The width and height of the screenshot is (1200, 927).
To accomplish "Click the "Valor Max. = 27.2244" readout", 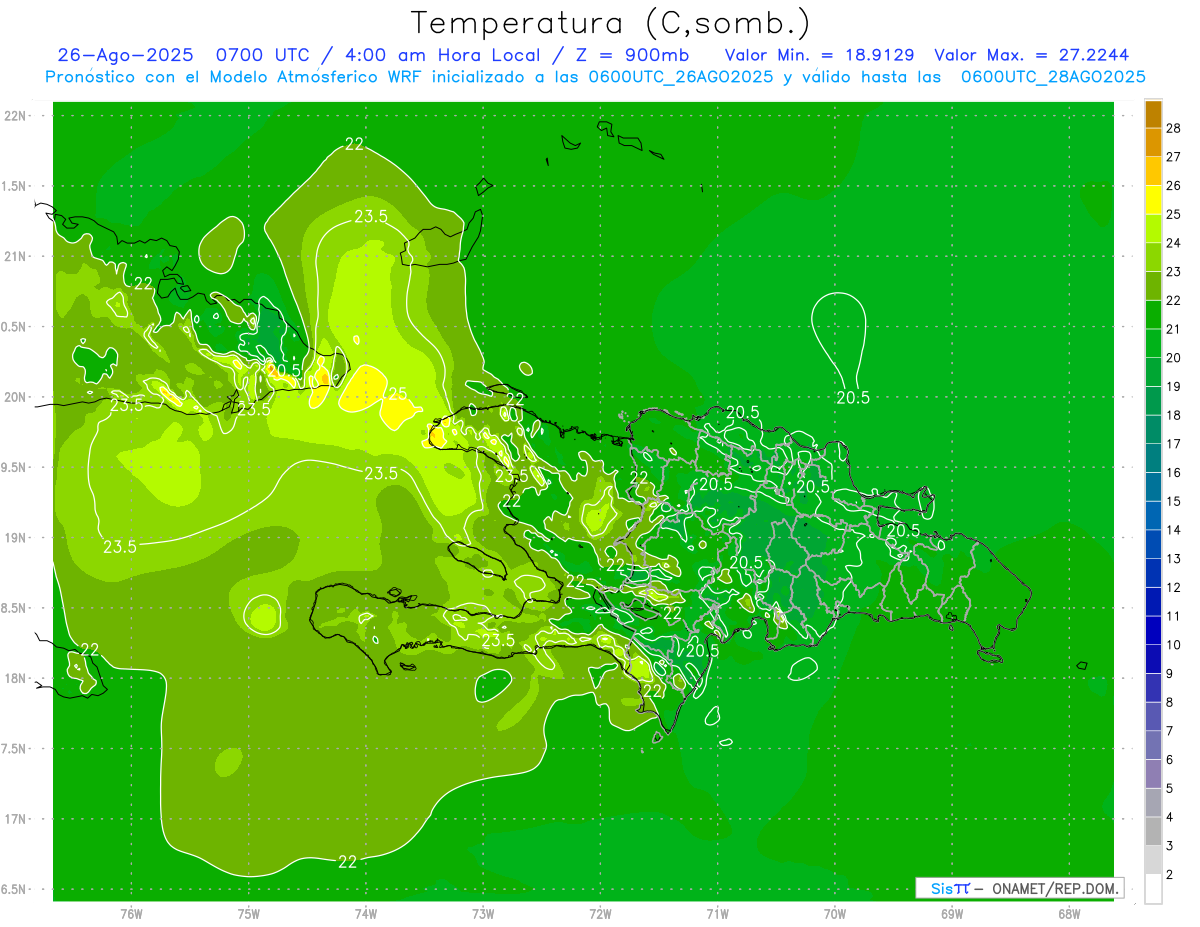I will [x=1030, y=55].
